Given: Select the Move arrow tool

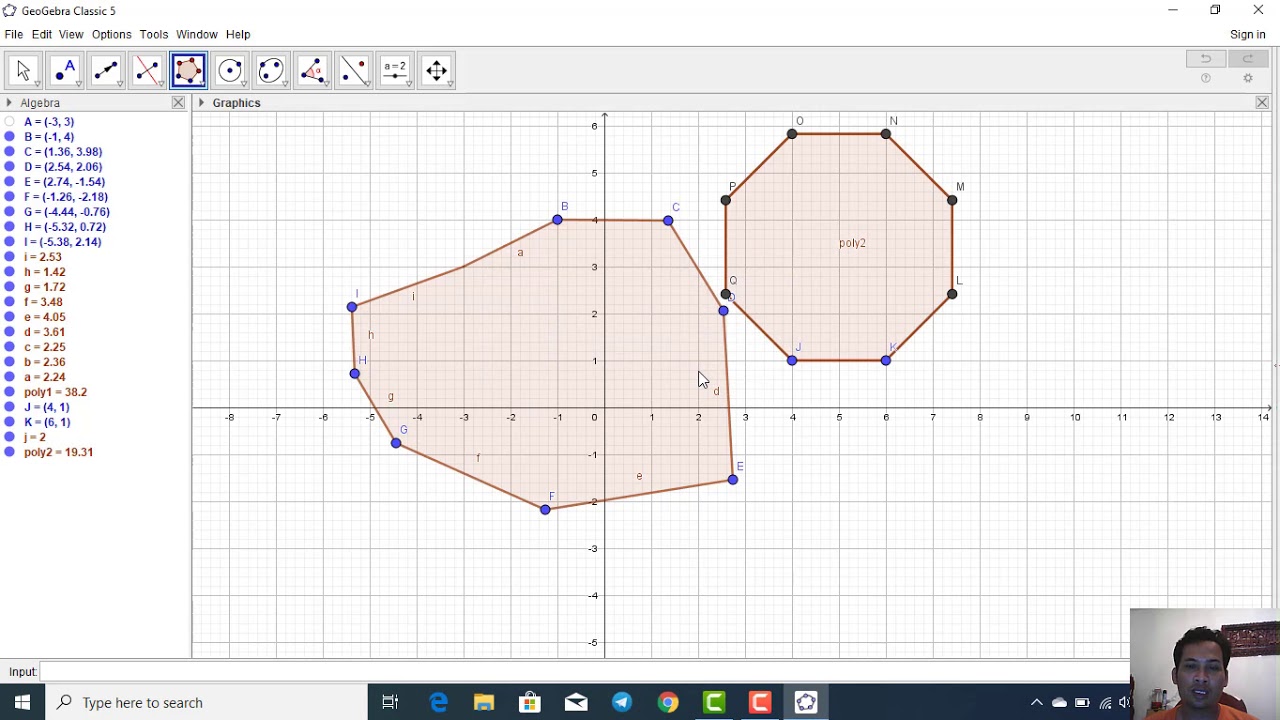Looking at the screenshot, I should tap(23, 70).
